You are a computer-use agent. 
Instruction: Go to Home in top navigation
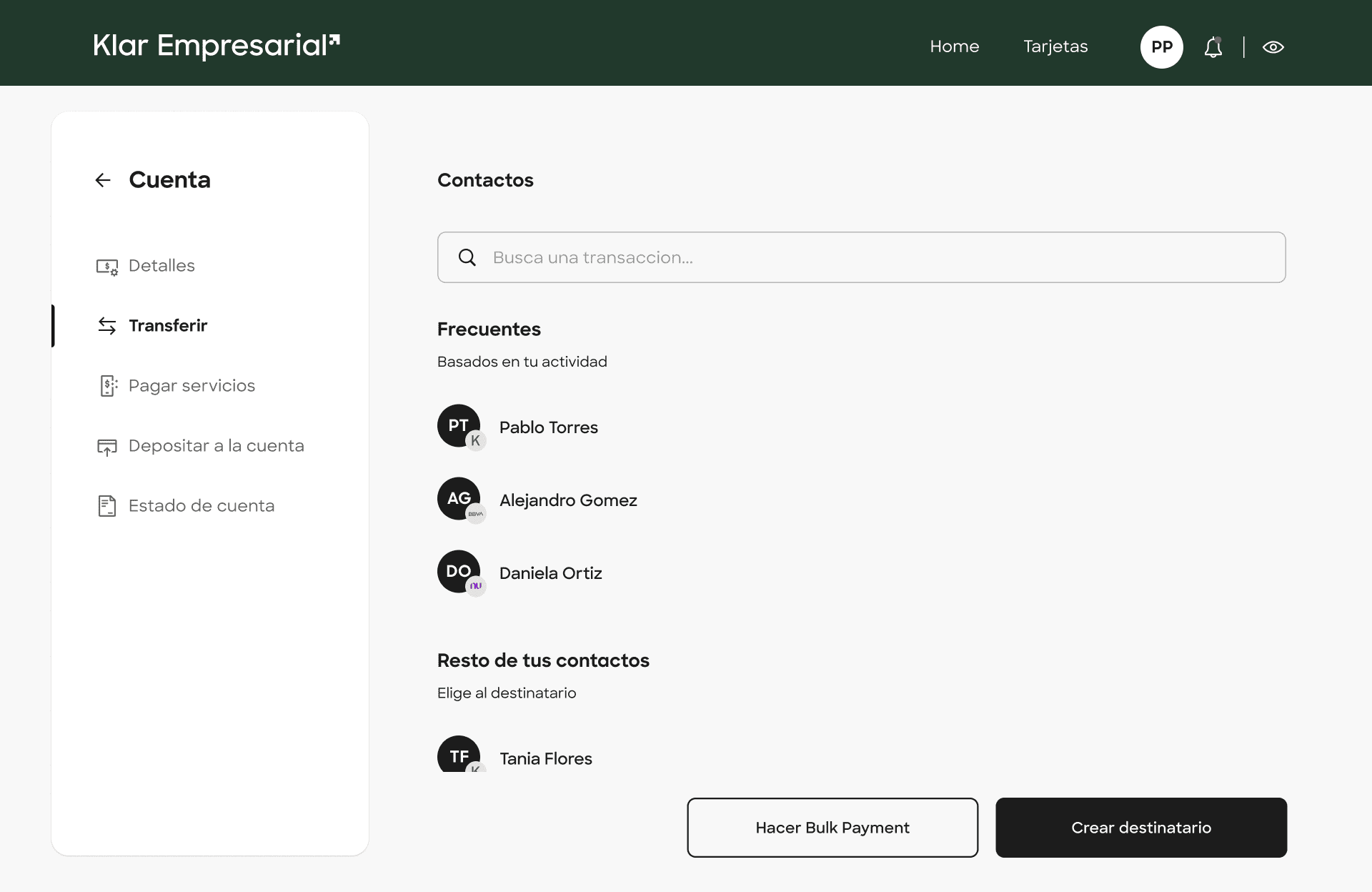(x=954, y=46)
